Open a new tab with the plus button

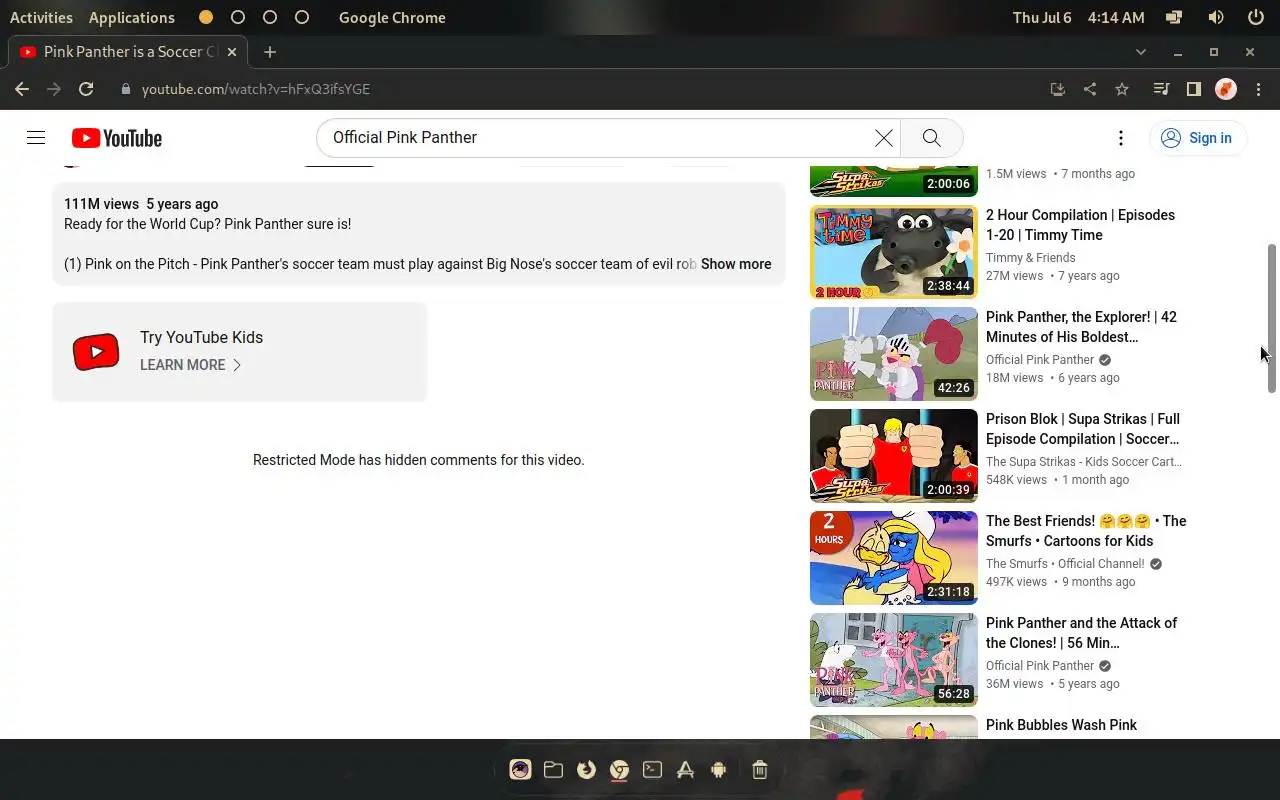click(x=270, y=52)
